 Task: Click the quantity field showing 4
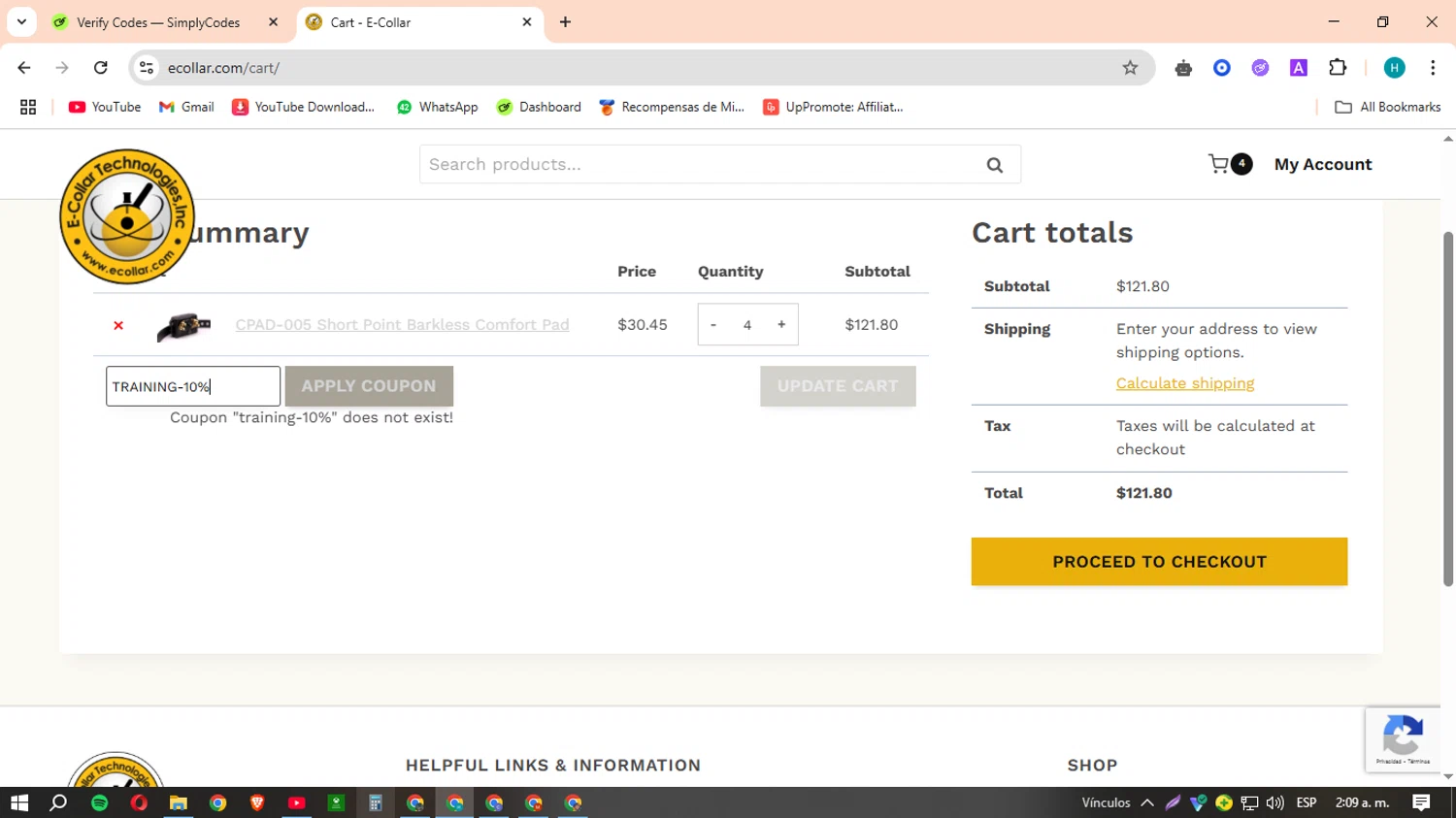747,325
